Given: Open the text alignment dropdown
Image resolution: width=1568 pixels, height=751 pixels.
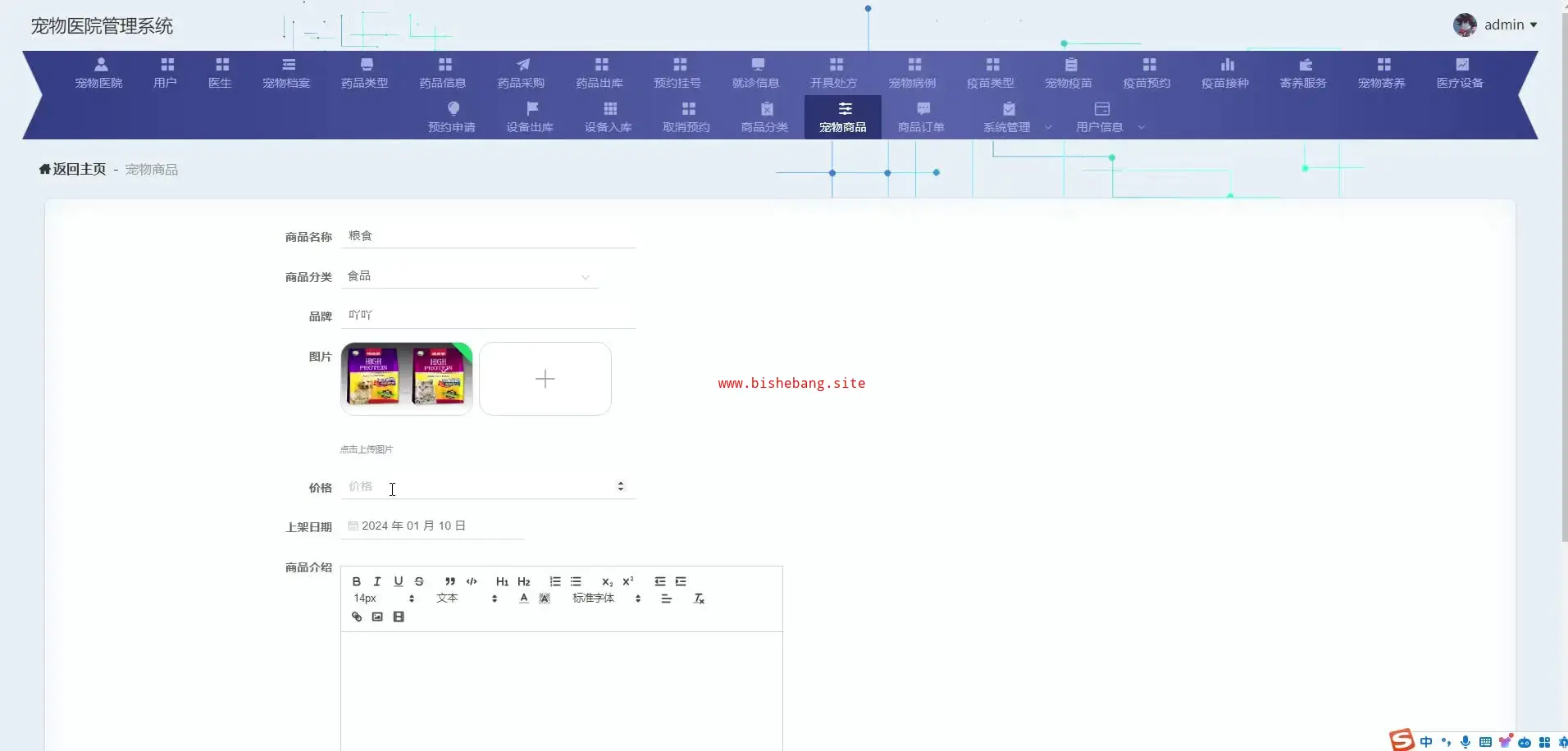Looking at the screenshot, I should point(667,599).
